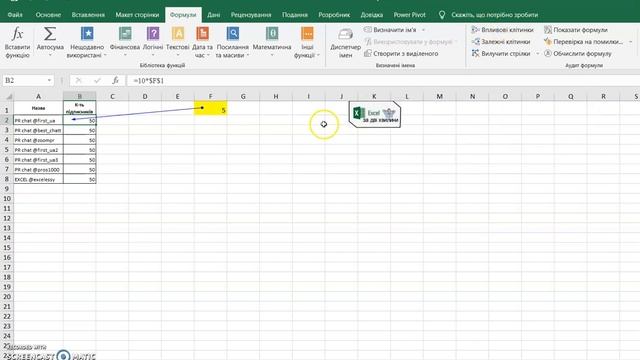The width and height of the screenshot is (640, 360).
Task: Select cell 'PR chat @pros1000'
Action: tap(38, 169)
